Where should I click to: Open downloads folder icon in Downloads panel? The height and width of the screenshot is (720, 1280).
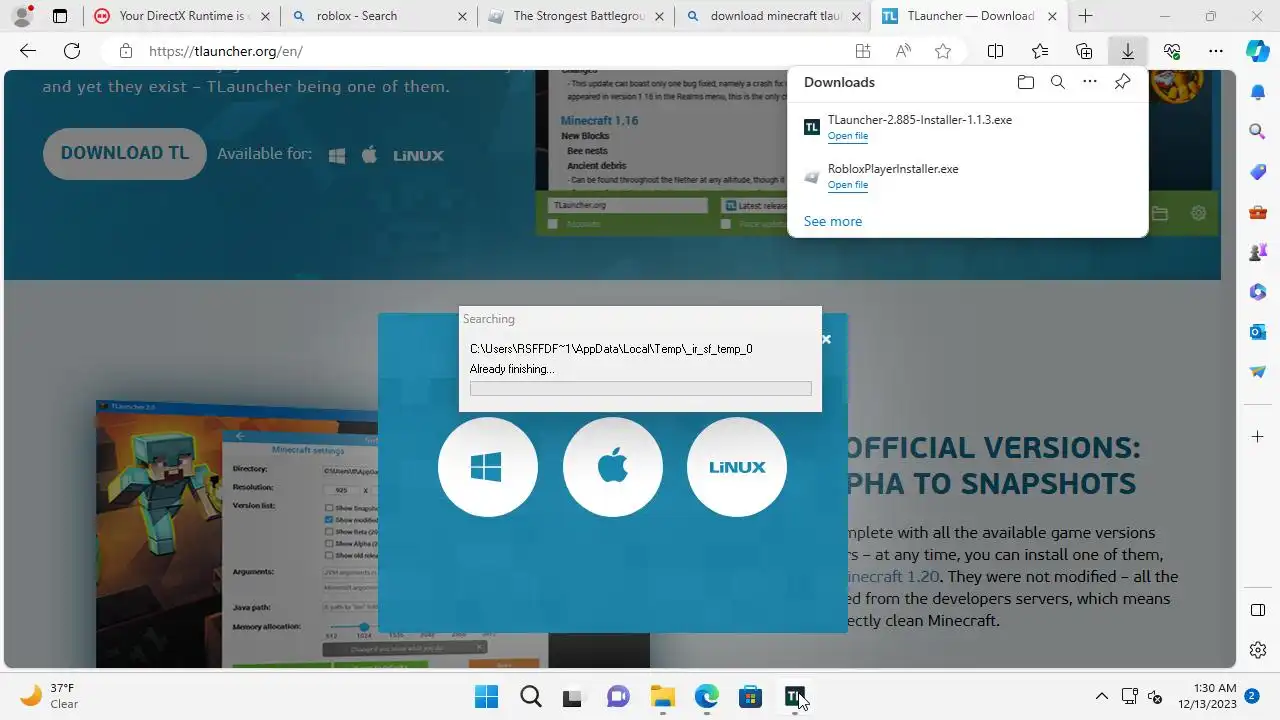coord(1025,82)
